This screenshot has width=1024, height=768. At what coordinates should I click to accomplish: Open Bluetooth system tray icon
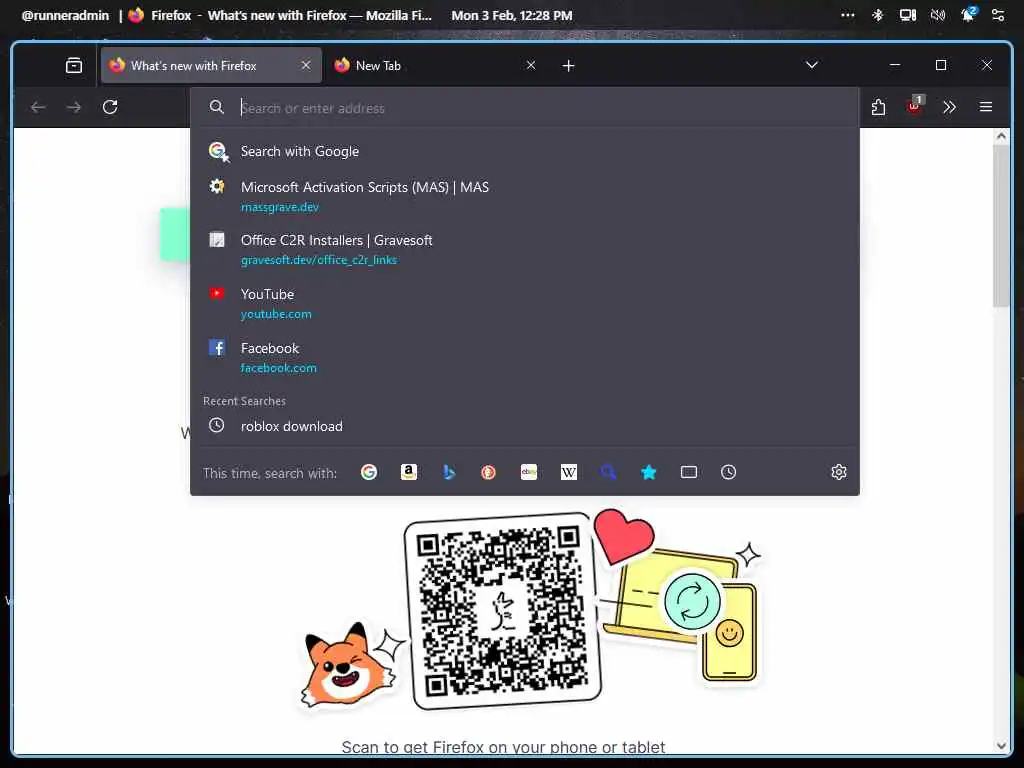coord(878,15)
